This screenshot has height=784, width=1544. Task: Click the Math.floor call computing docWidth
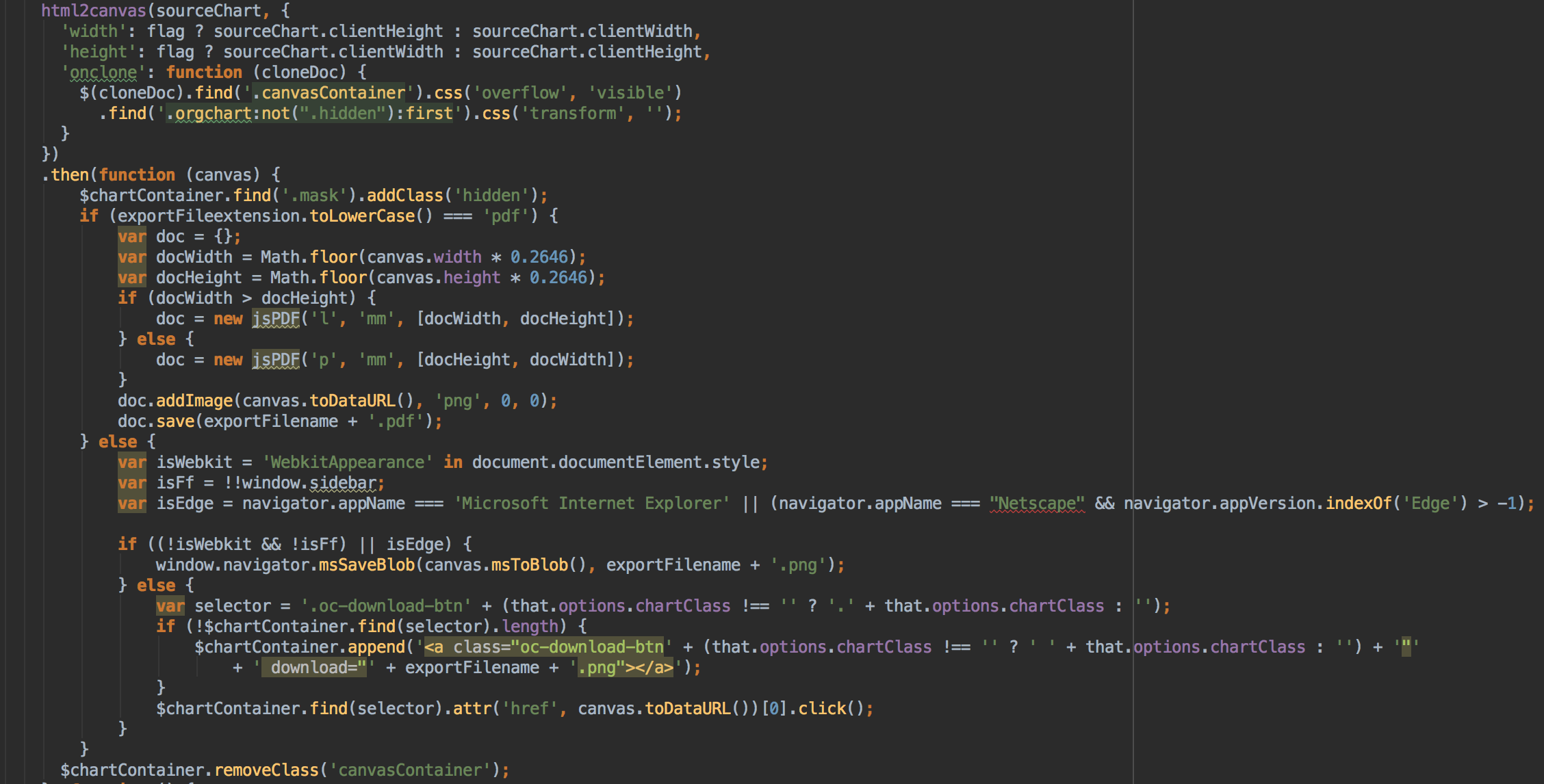point(308,257)
